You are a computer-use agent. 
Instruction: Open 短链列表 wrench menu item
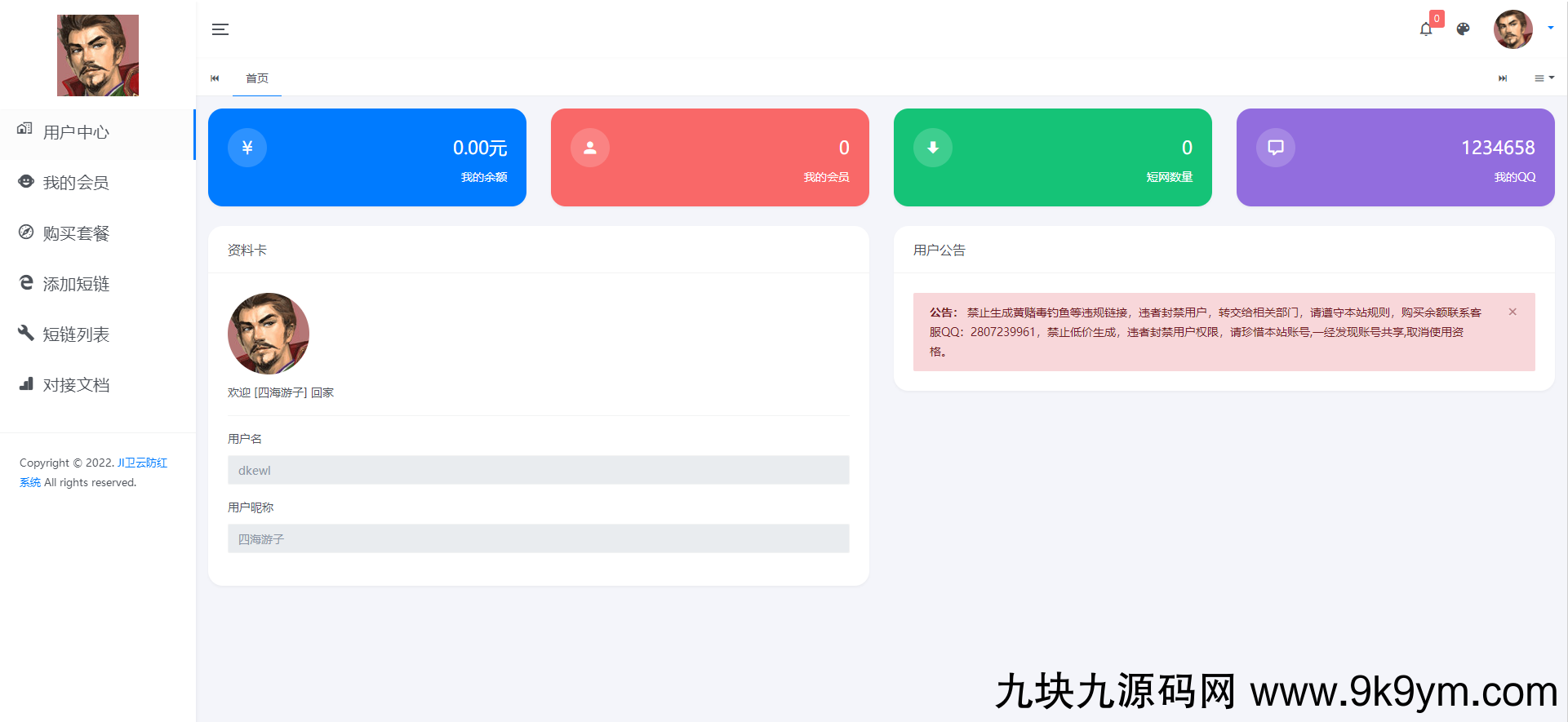click(x=76, y=334)
